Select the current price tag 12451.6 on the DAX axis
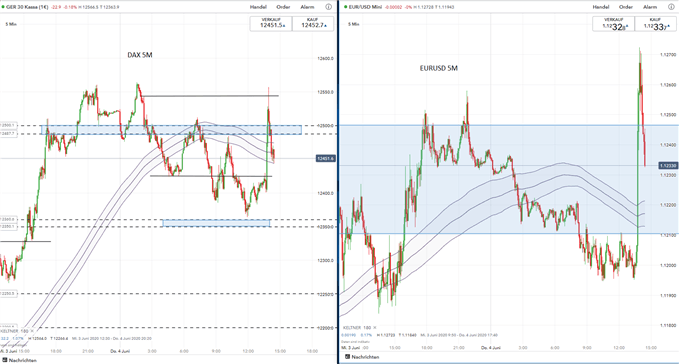This screenshot has width=679, height=364. tap(326, 158)
